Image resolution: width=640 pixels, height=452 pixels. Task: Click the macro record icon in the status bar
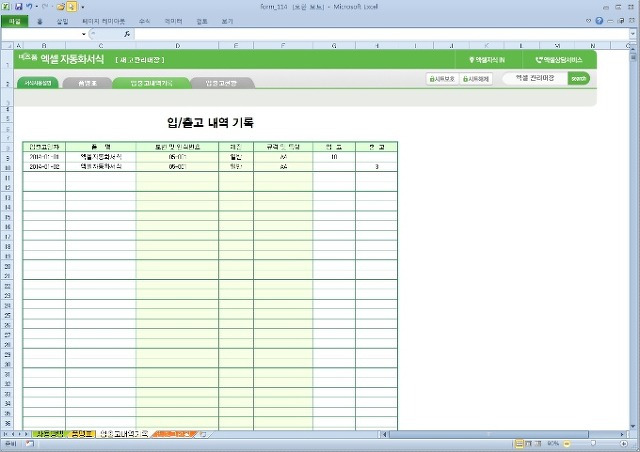point(29,444)
